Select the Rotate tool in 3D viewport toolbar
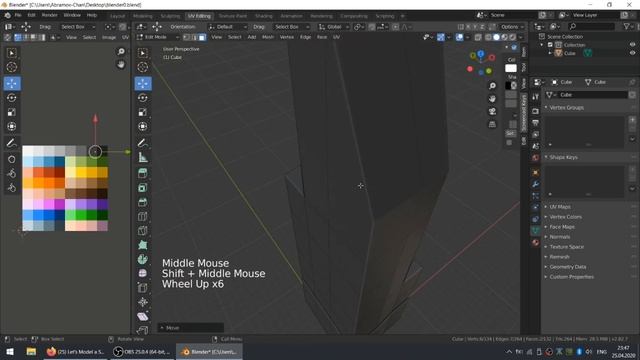The width and height of the screenshot is (640, 360). (143, 98)
